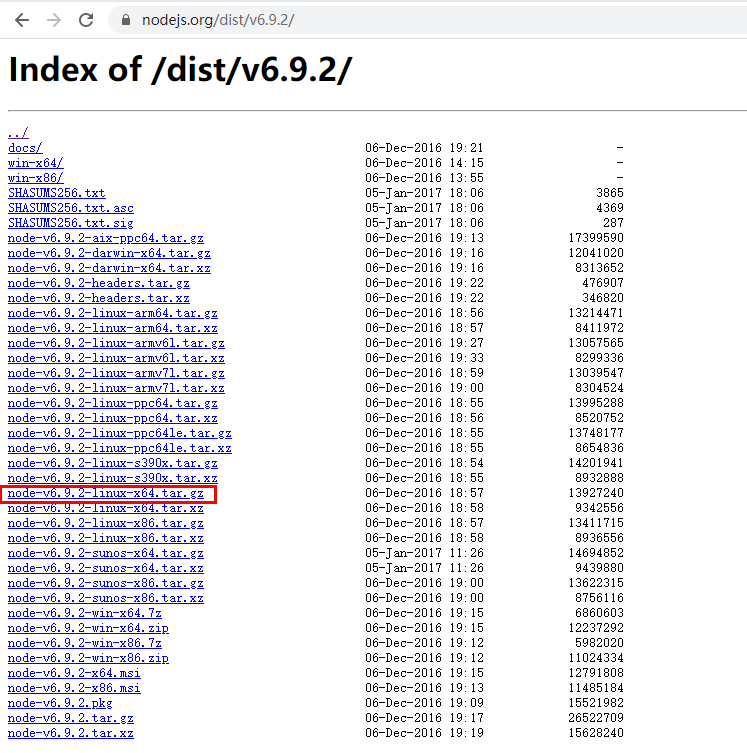This screenshot has width=747, height=753.
Task: Click the page heading Index of /dist/v6.9.2/
Action: pyautogui.click(x=181, y=70)
